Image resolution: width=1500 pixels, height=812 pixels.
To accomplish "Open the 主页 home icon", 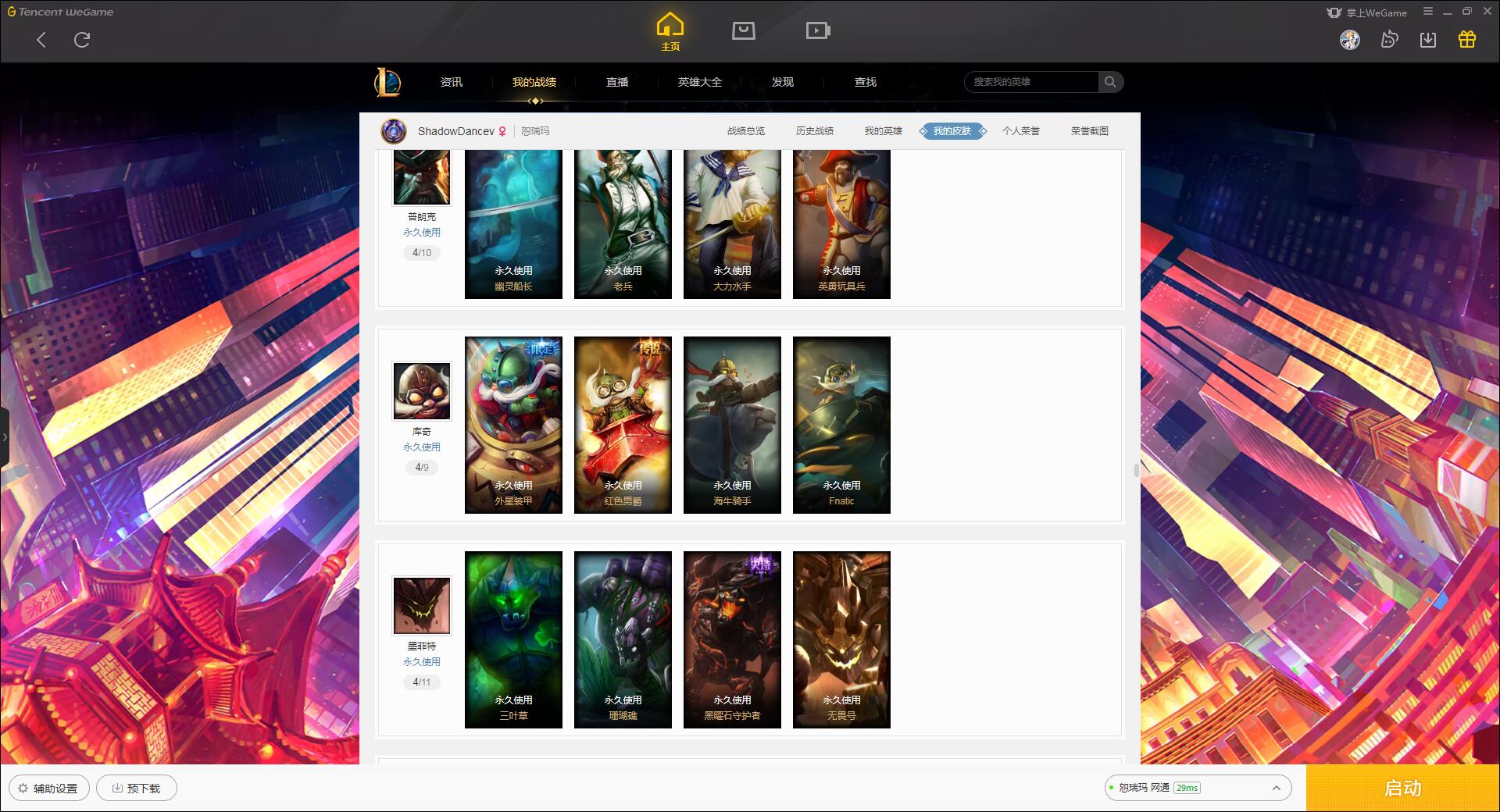I will (670, 32).
